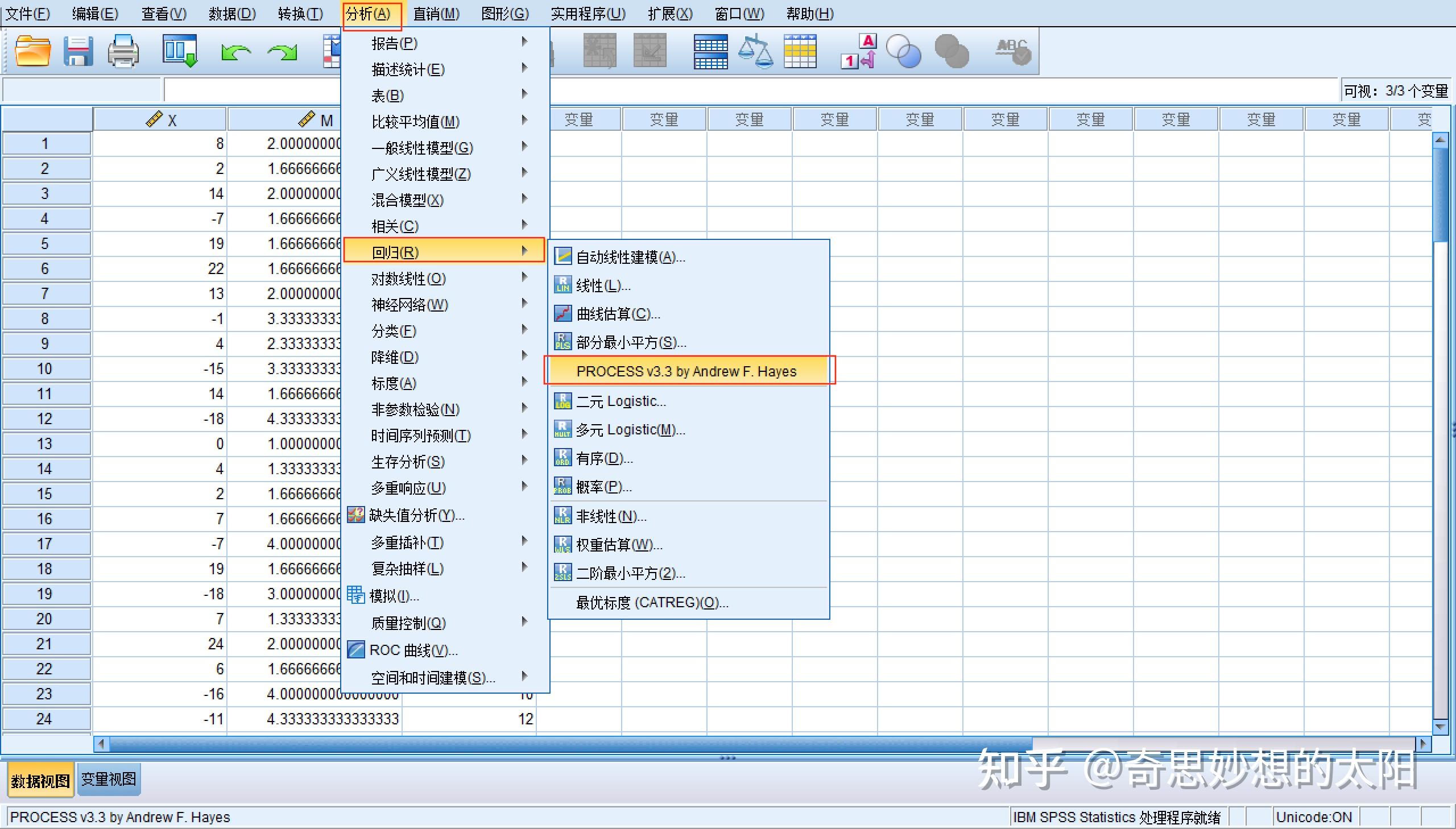Toggle value labels display
This screenshot has width=1456, height=829.
857,51
